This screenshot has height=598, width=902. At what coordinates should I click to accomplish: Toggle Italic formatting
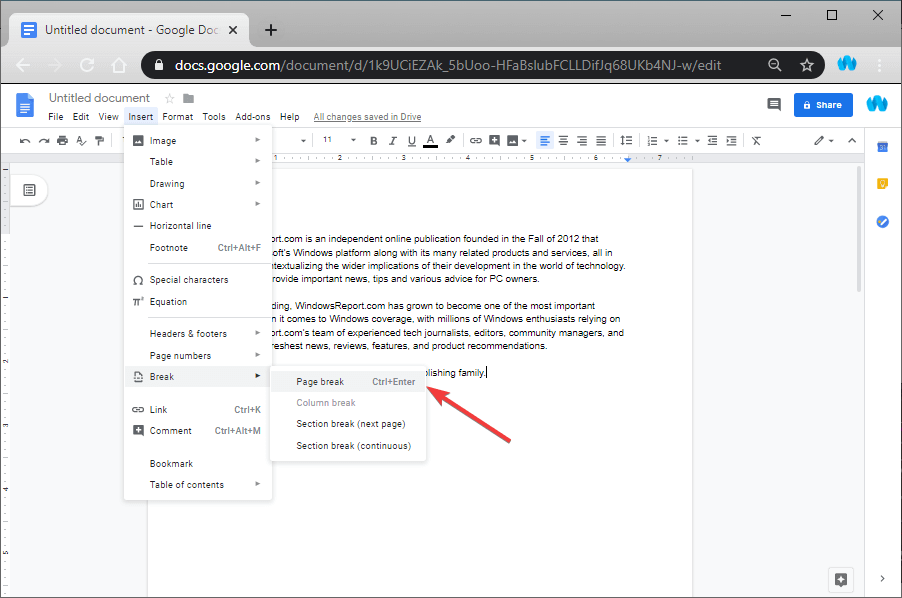tap(393, 141)
